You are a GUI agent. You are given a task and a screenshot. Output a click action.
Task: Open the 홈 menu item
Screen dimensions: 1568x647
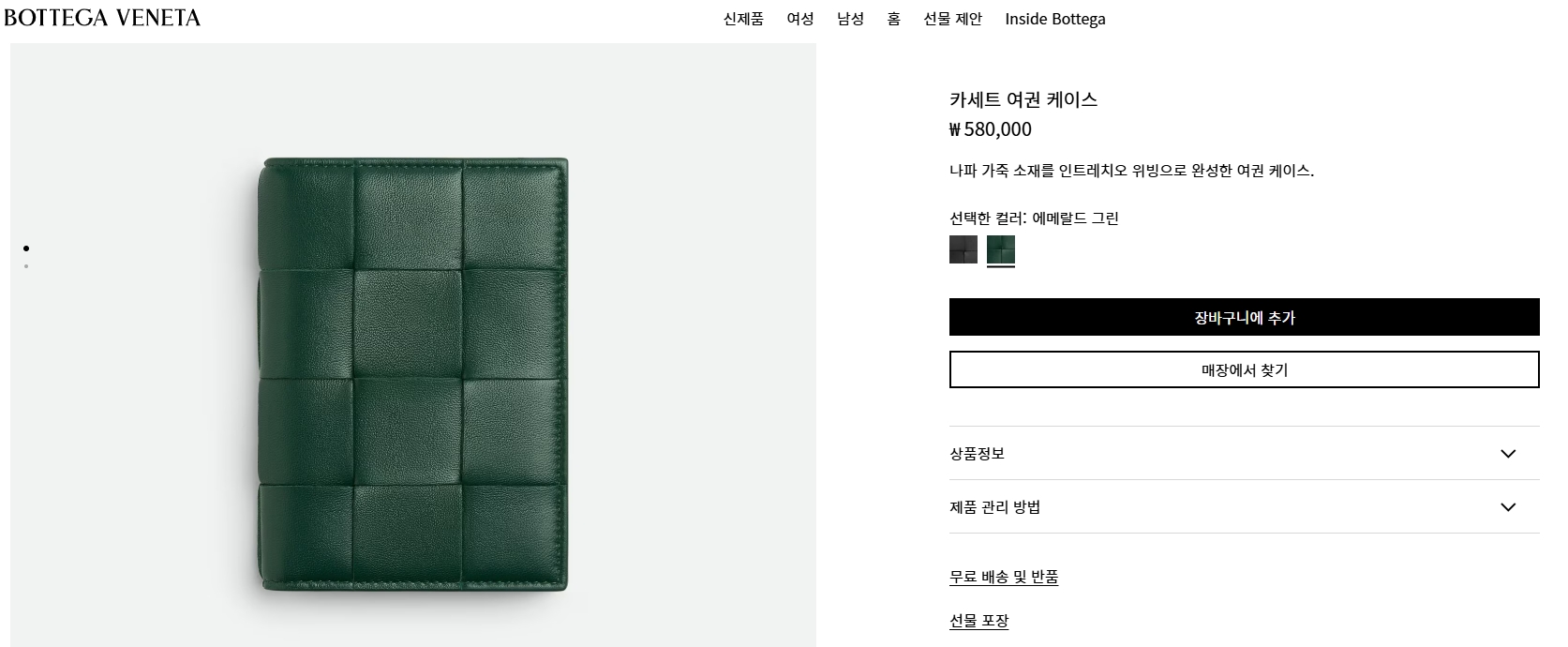(x=894, y=19)
